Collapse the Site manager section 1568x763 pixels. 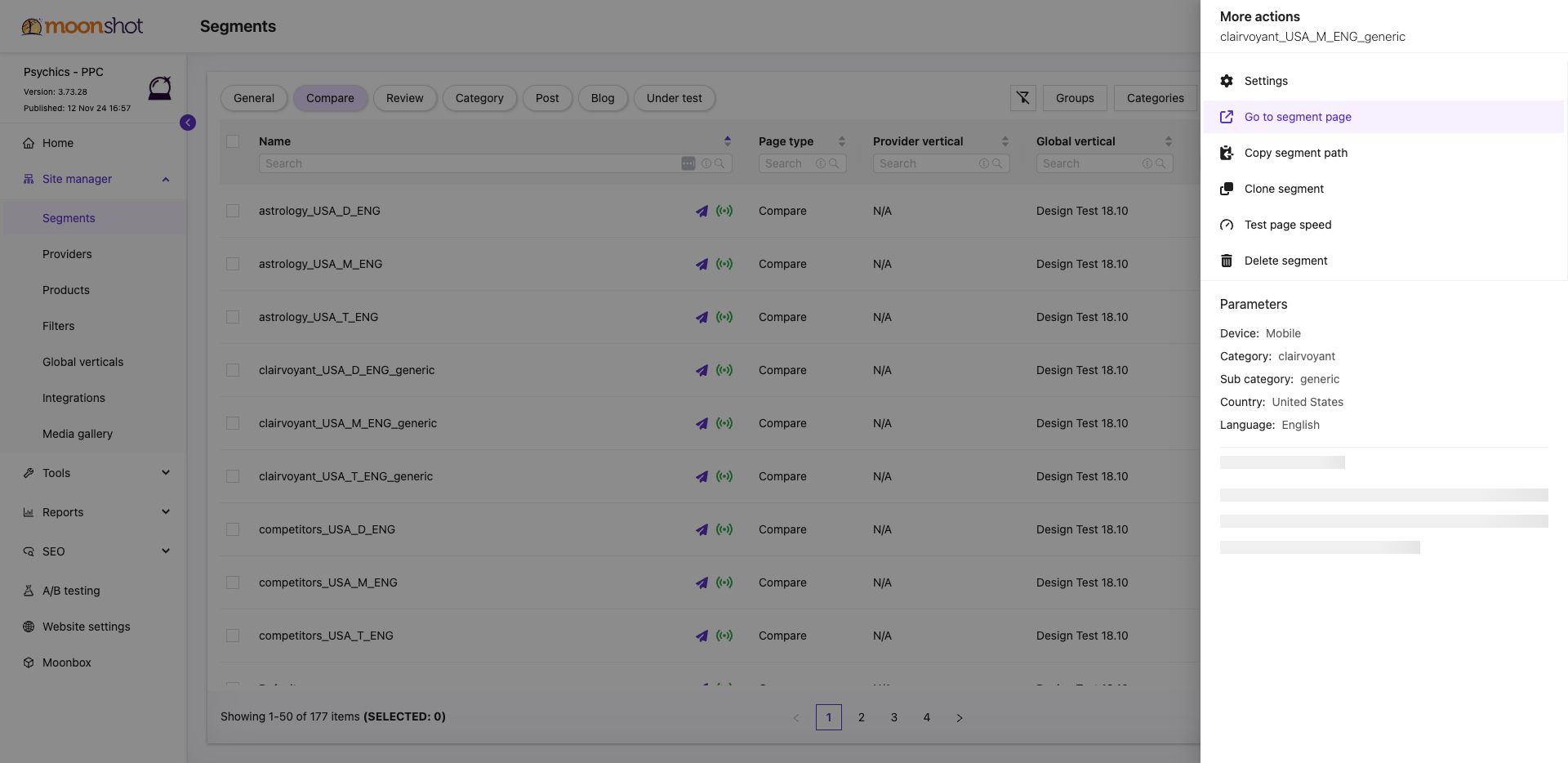tap(166, 179)
